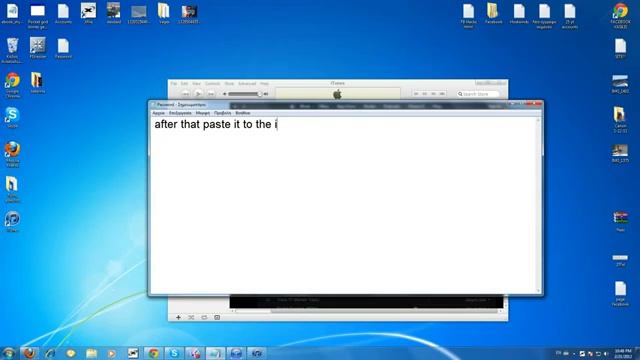The height and width of the screenshot is (360, 640).
Task: Open the first menu in the Notepad menu bar
Action: (158, 113)
